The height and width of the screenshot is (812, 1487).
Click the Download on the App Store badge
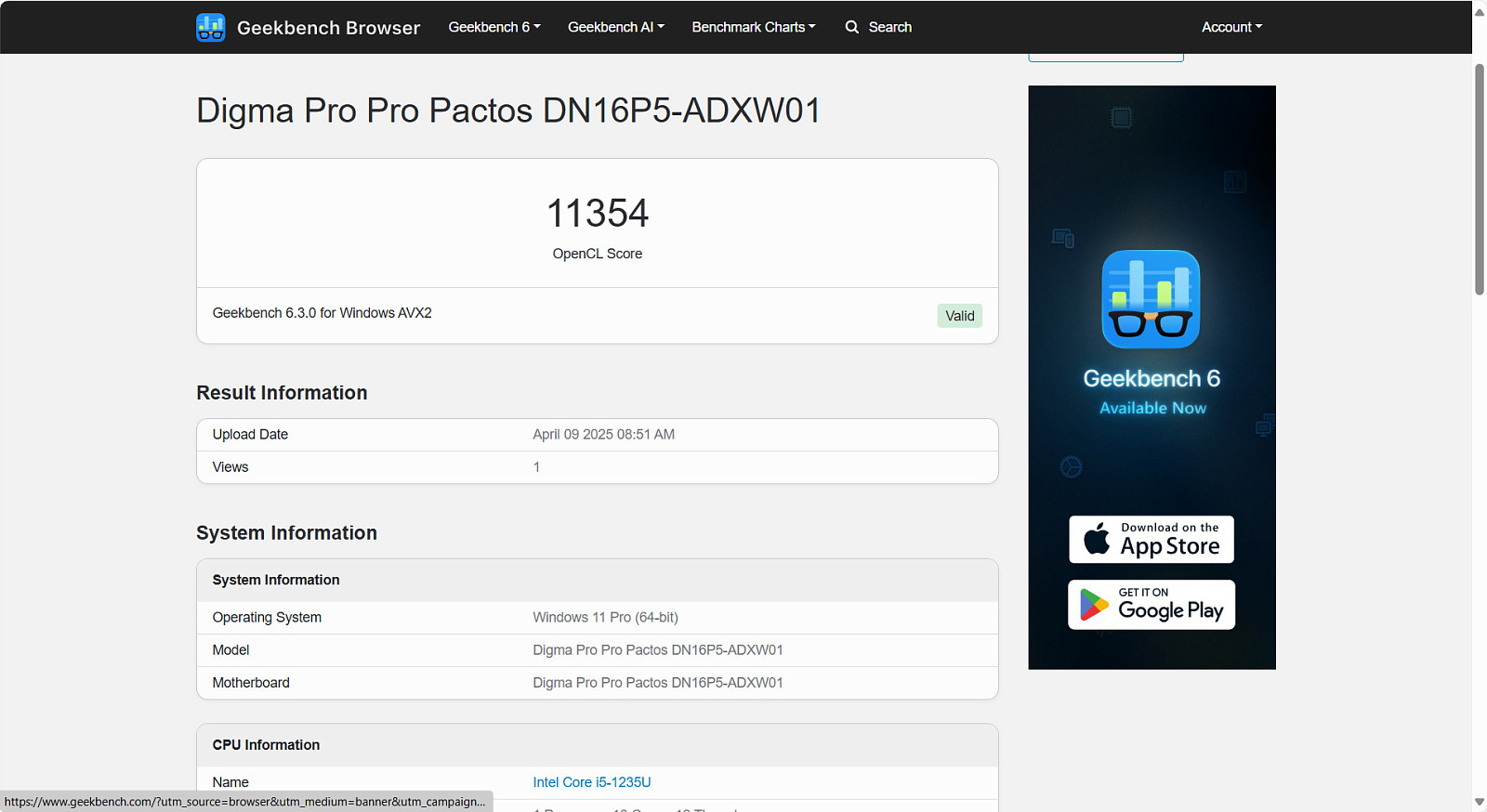point(1151,540)
